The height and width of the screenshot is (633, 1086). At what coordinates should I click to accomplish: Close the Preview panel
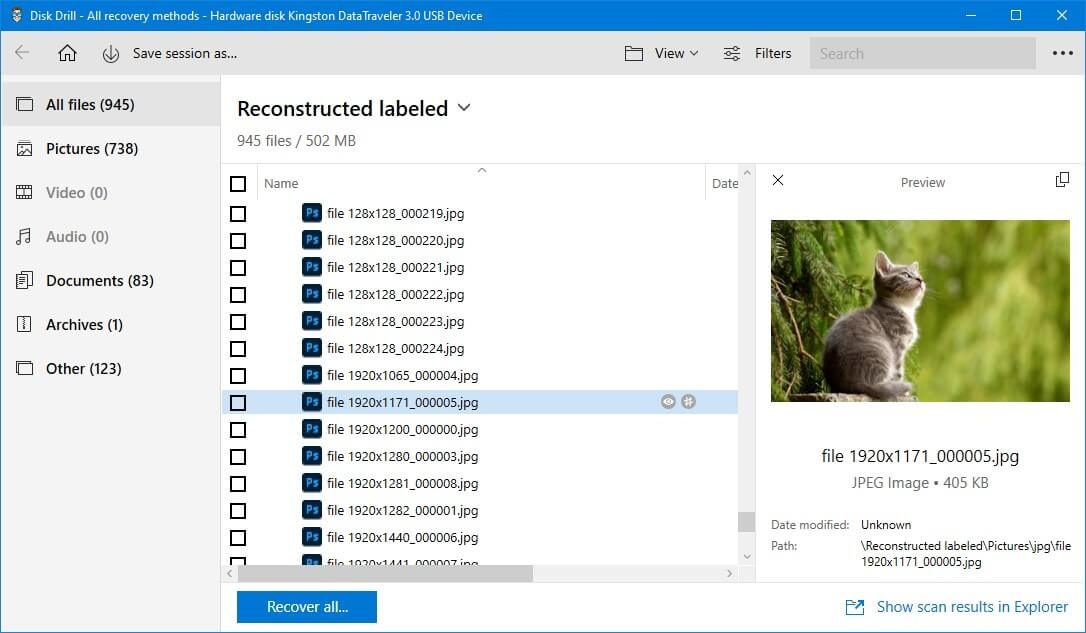coord(778,180)
